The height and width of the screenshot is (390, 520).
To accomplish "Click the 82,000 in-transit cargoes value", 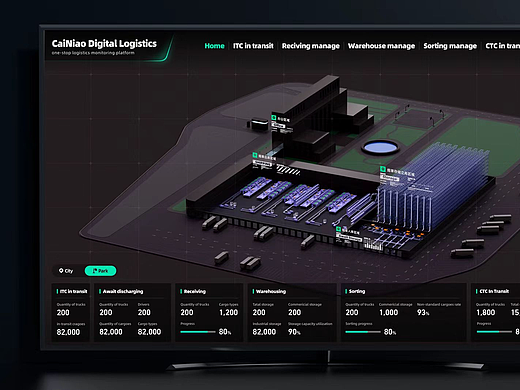I will coord(68,332).
